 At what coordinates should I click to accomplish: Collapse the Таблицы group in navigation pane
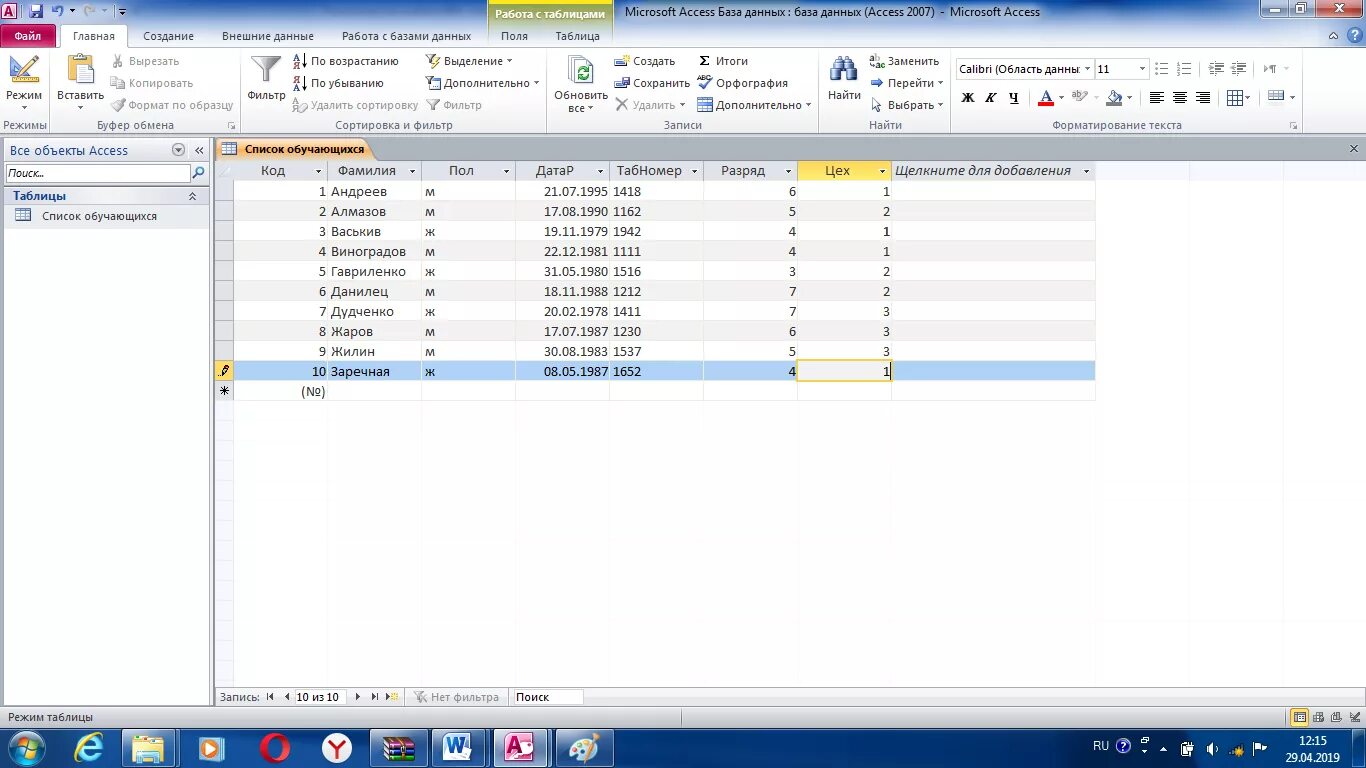coord(193,196)
